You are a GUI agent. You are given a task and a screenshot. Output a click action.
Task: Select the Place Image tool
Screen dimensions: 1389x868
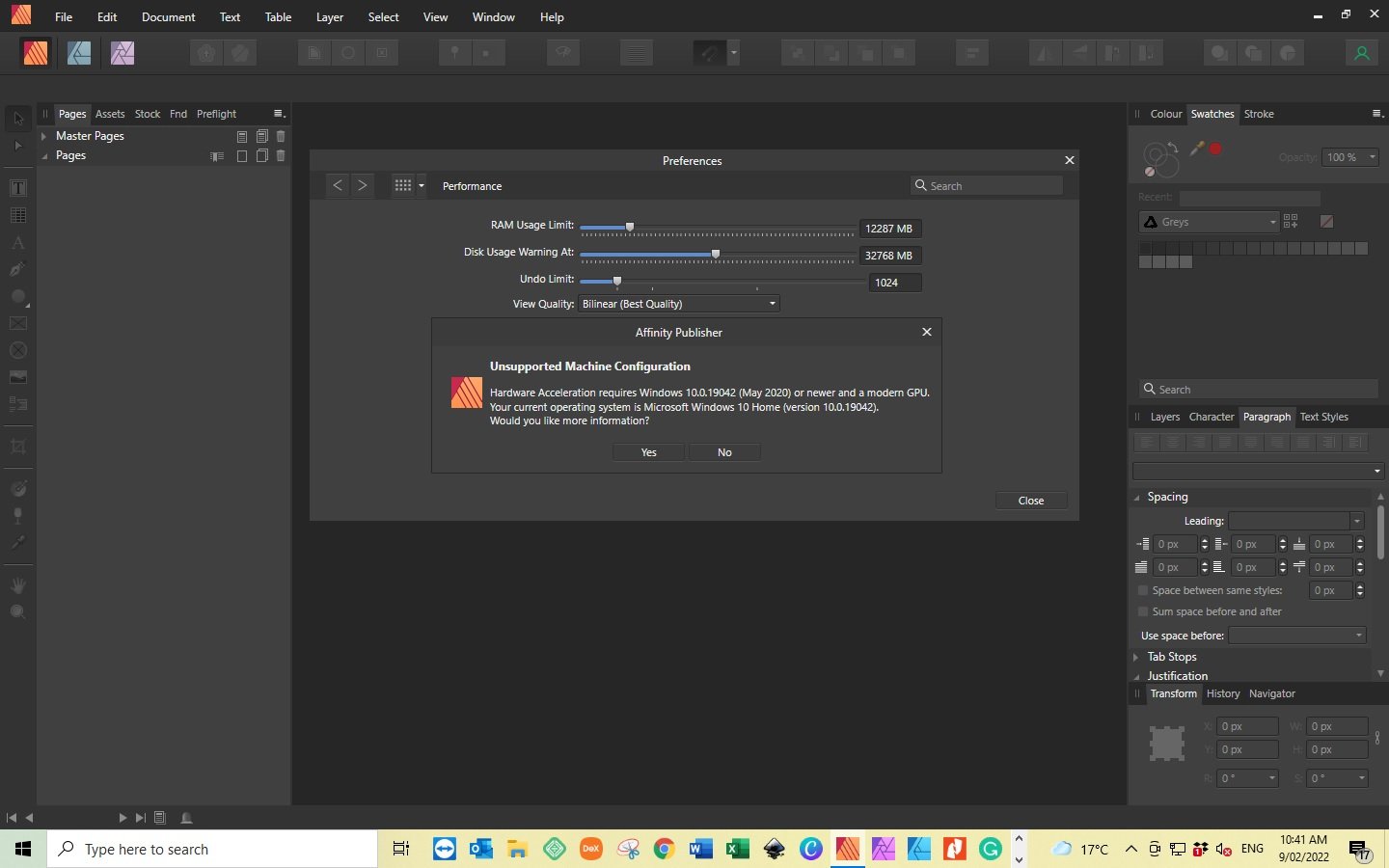pyautogui.click(x=17, y=377)
